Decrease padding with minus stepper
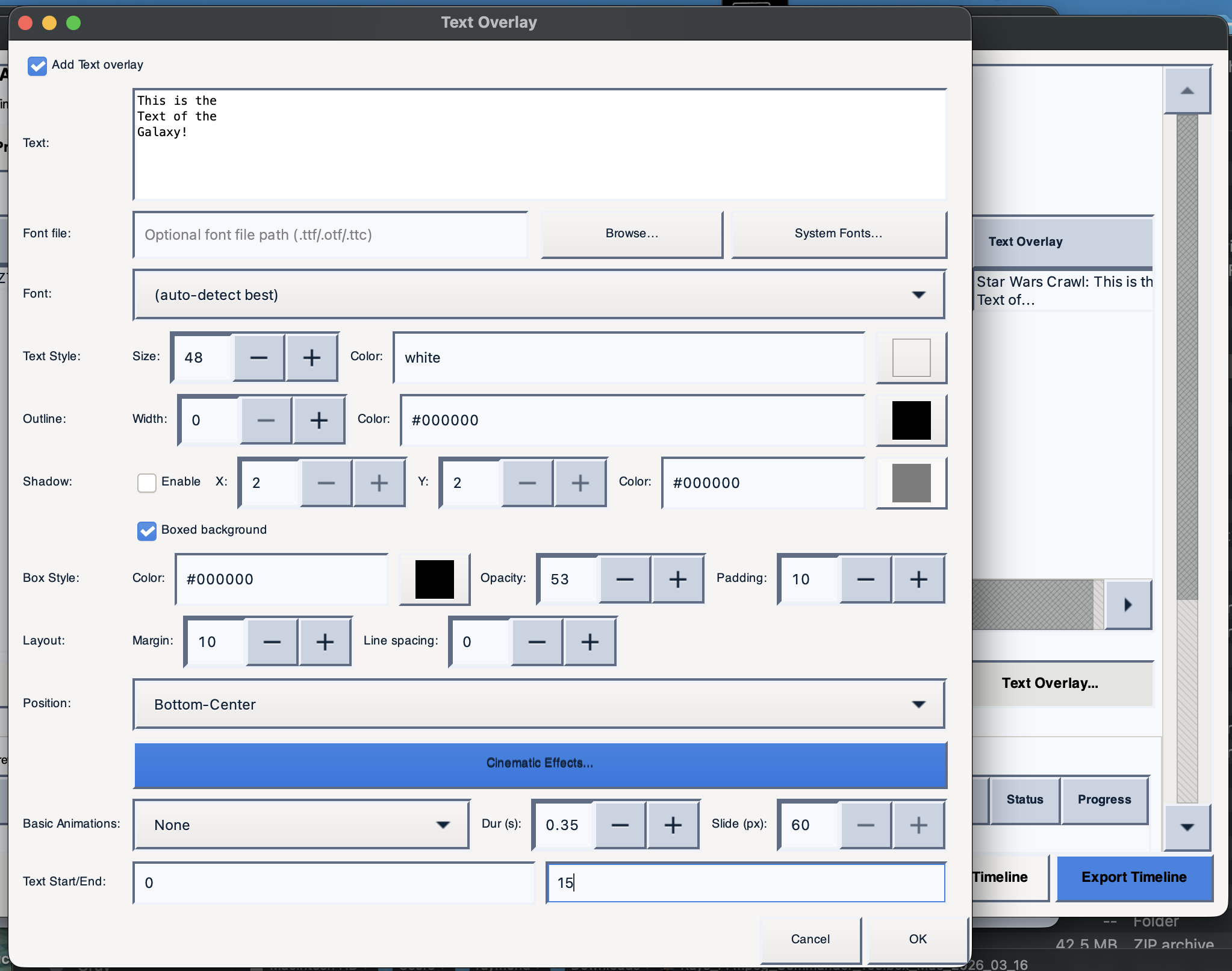 [x=865, y=579]
